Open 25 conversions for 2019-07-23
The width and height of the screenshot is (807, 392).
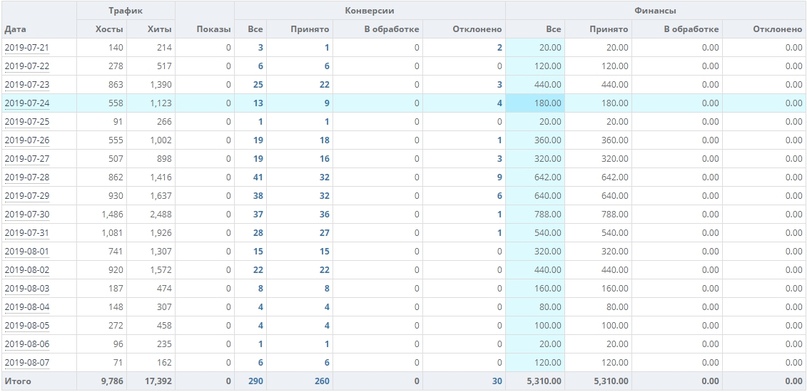click(258, 85)
